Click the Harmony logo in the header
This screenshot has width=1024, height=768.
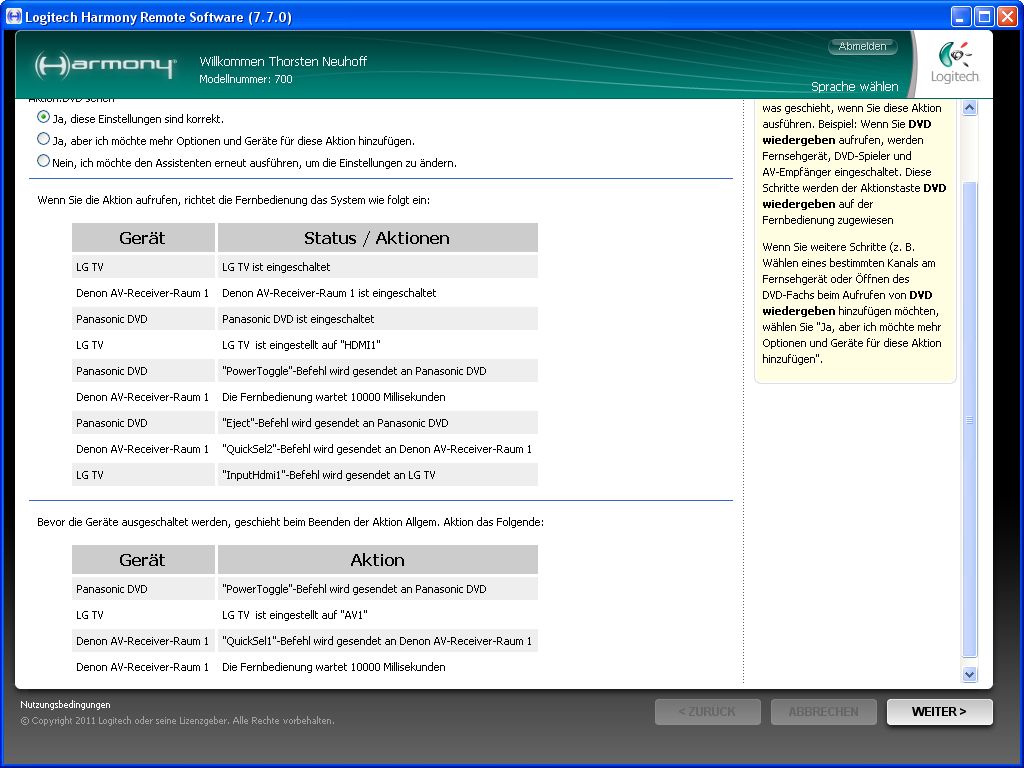tap(105, 65)
